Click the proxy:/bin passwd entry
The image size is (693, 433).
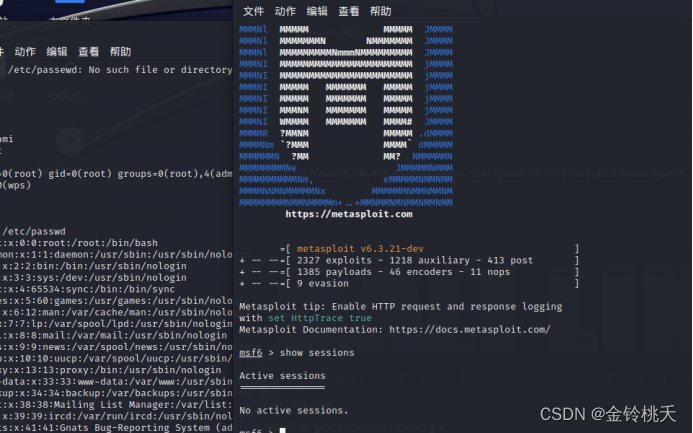point(110,370)
